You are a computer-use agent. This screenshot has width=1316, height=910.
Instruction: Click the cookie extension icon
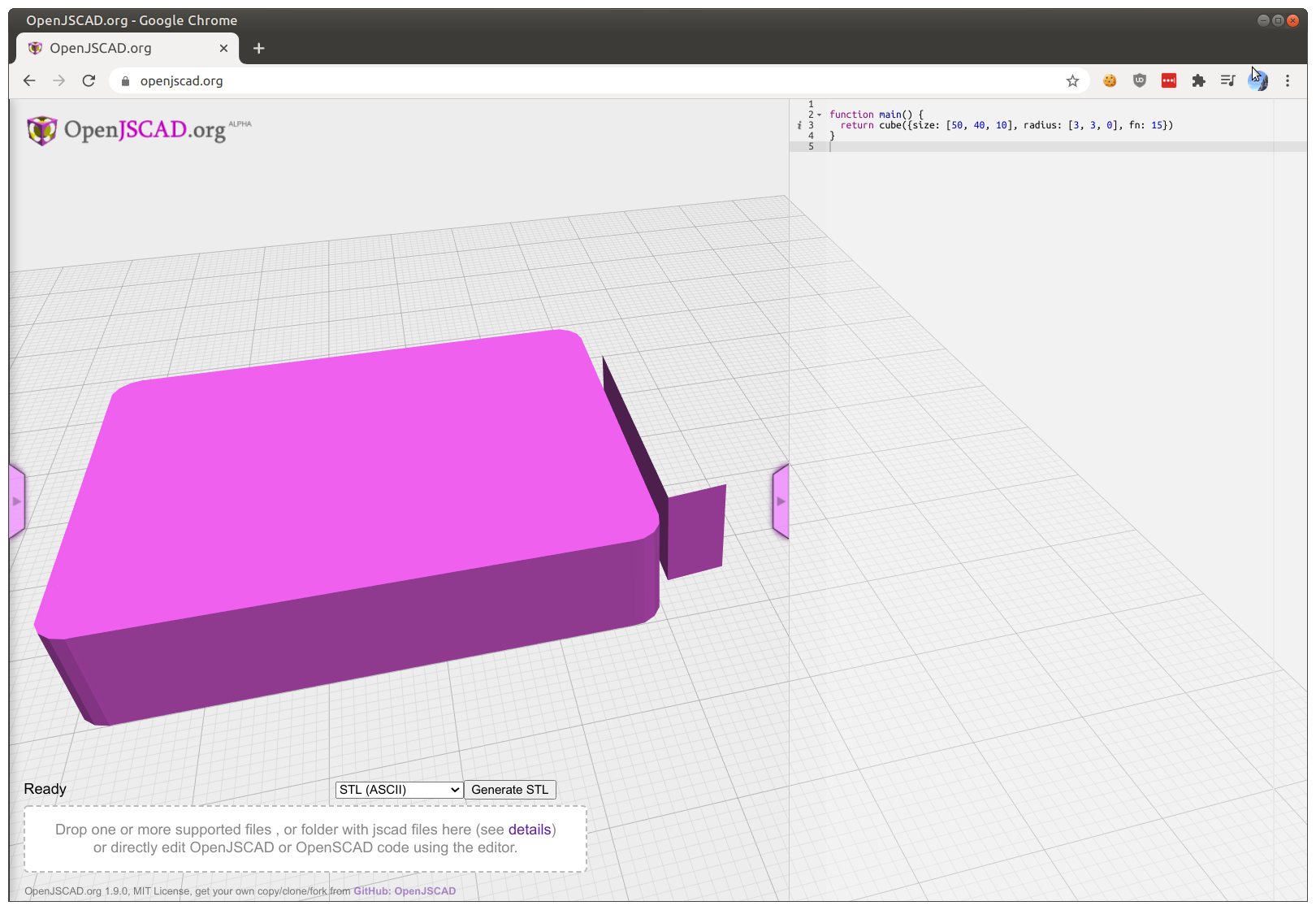coord(1110,80)
